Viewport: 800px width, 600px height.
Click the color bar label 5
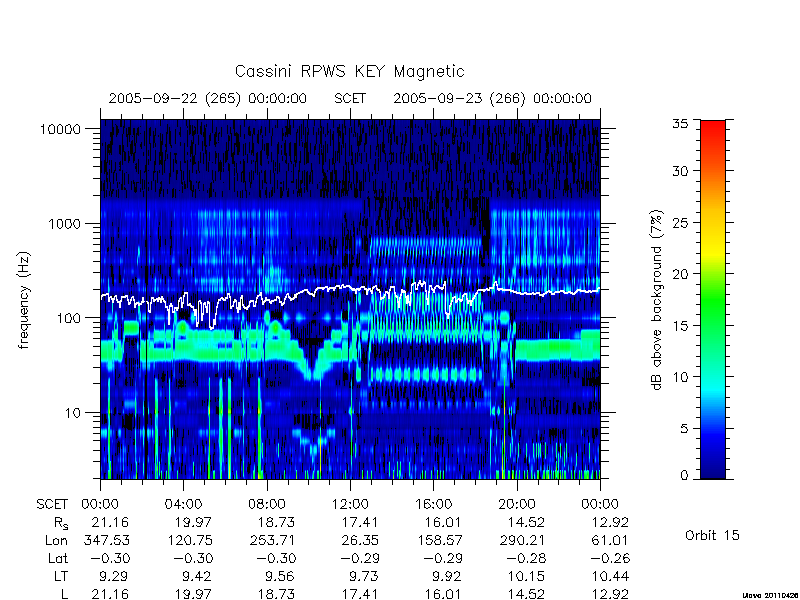pyautogui.click(x=684, y=429)
